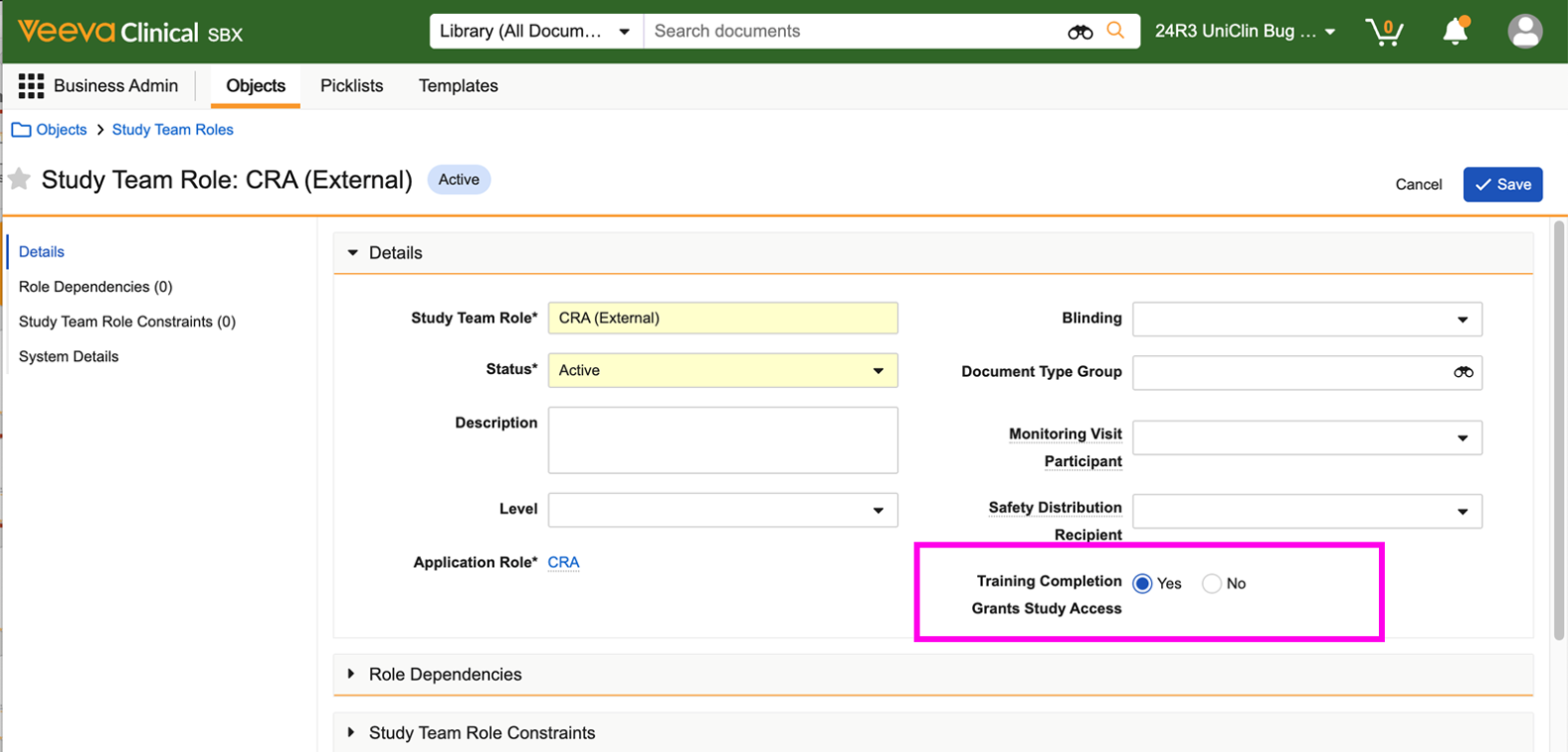Click into the Description text box

723,440
